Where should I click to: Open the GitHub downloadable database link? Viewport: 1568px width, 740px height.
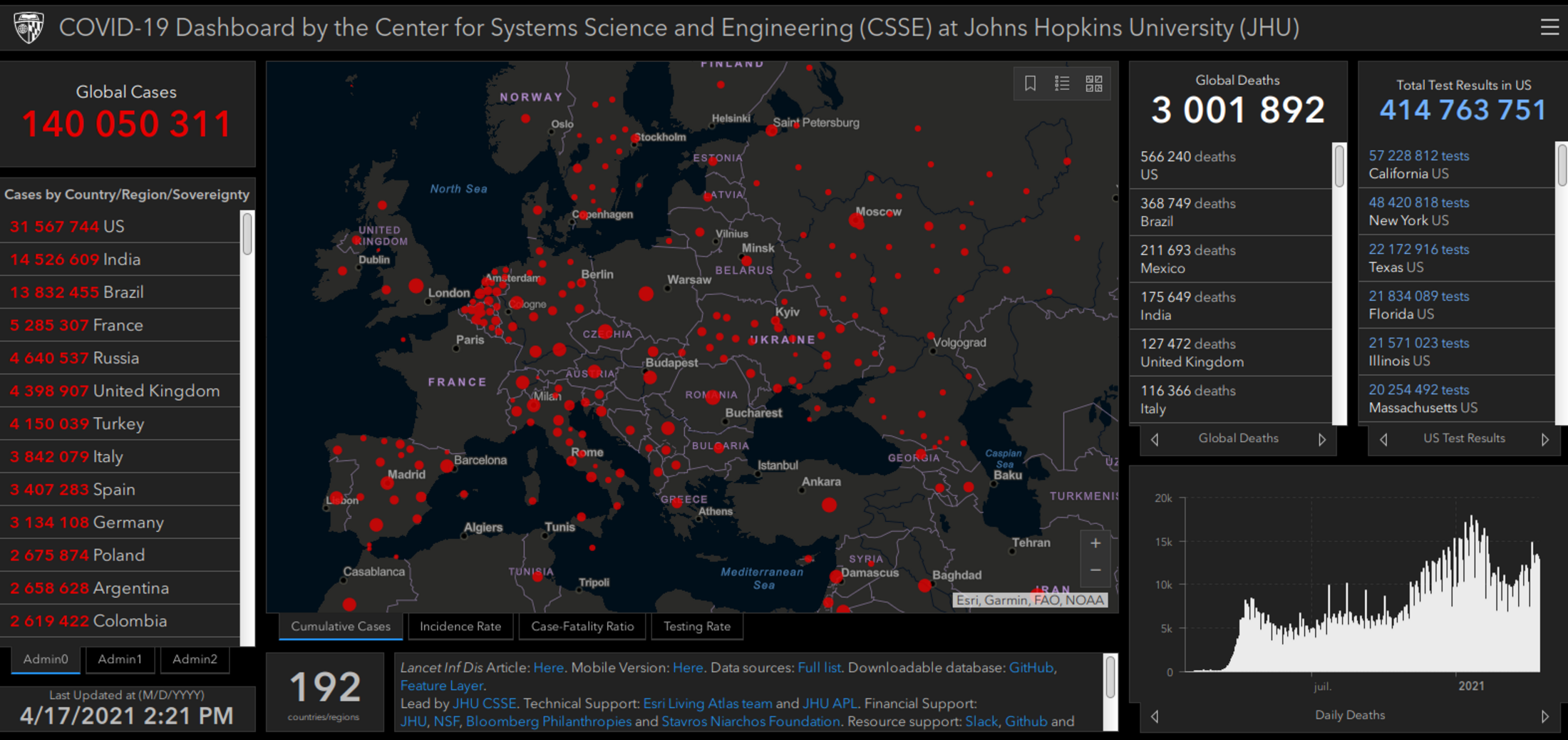tap(1031, 668)
